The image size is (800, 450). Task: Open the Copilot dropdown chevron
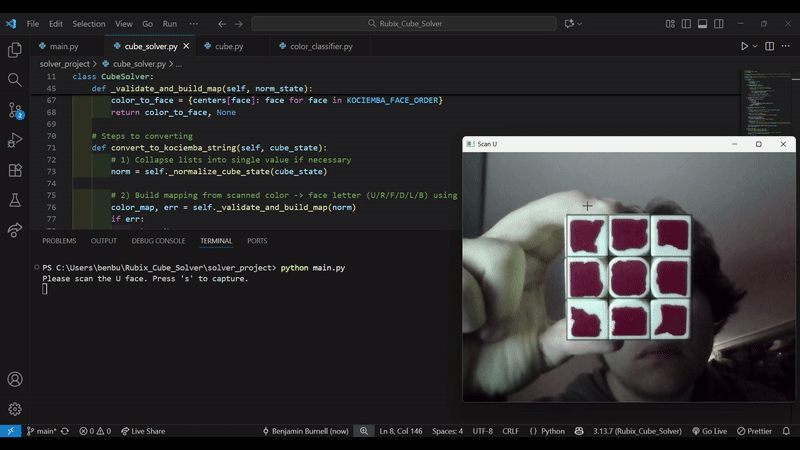580,23
